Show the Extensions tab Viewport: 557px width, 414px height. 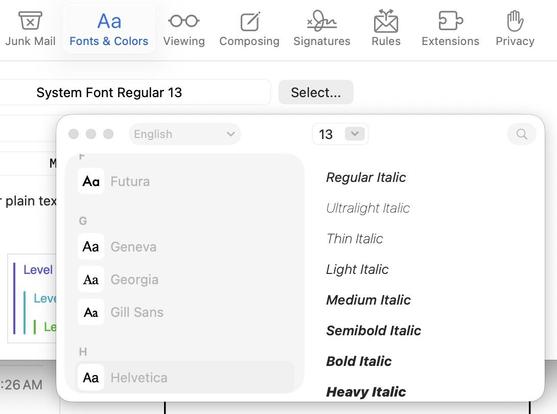coord(450,29)
